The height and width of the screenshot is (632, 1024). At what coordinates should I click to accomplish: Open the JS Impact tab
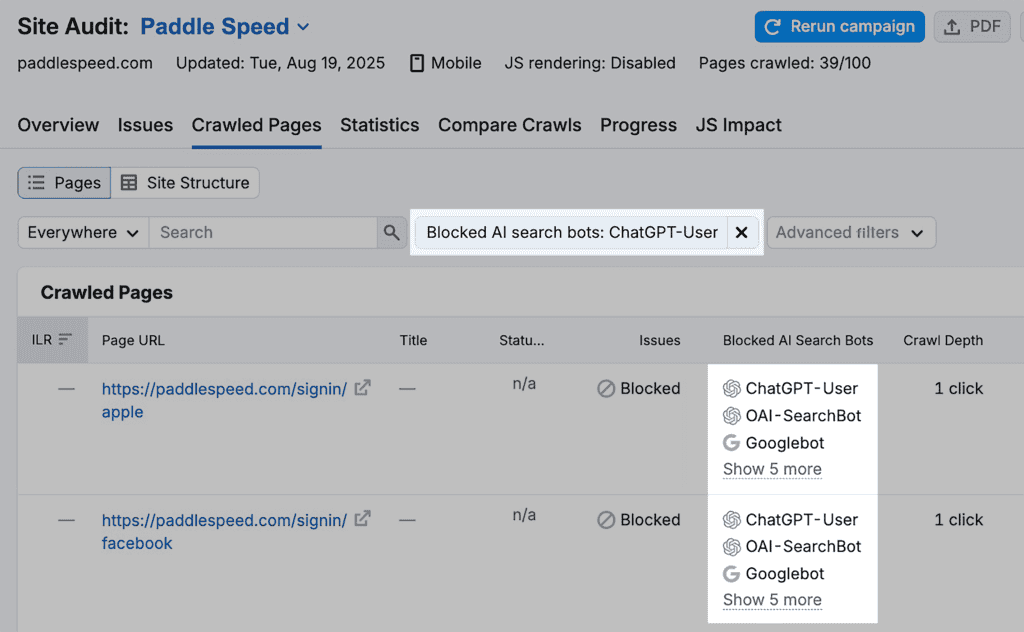(x=738, y=125)
